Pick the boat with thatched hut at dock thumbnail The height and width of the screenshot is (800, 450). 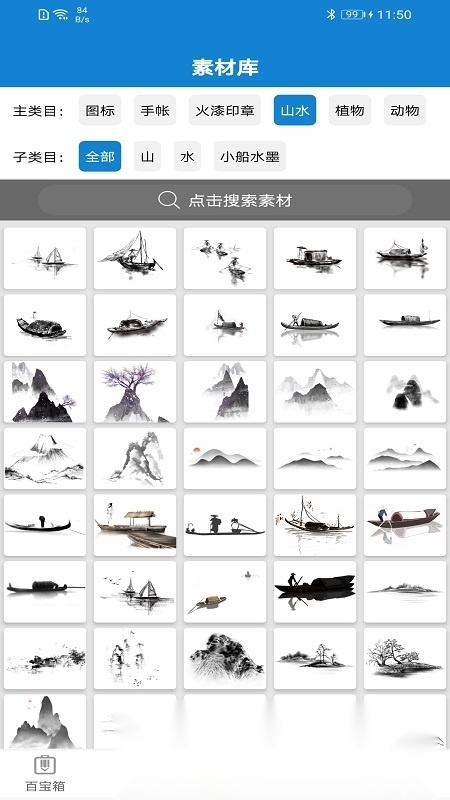click(x=135, y=525)
